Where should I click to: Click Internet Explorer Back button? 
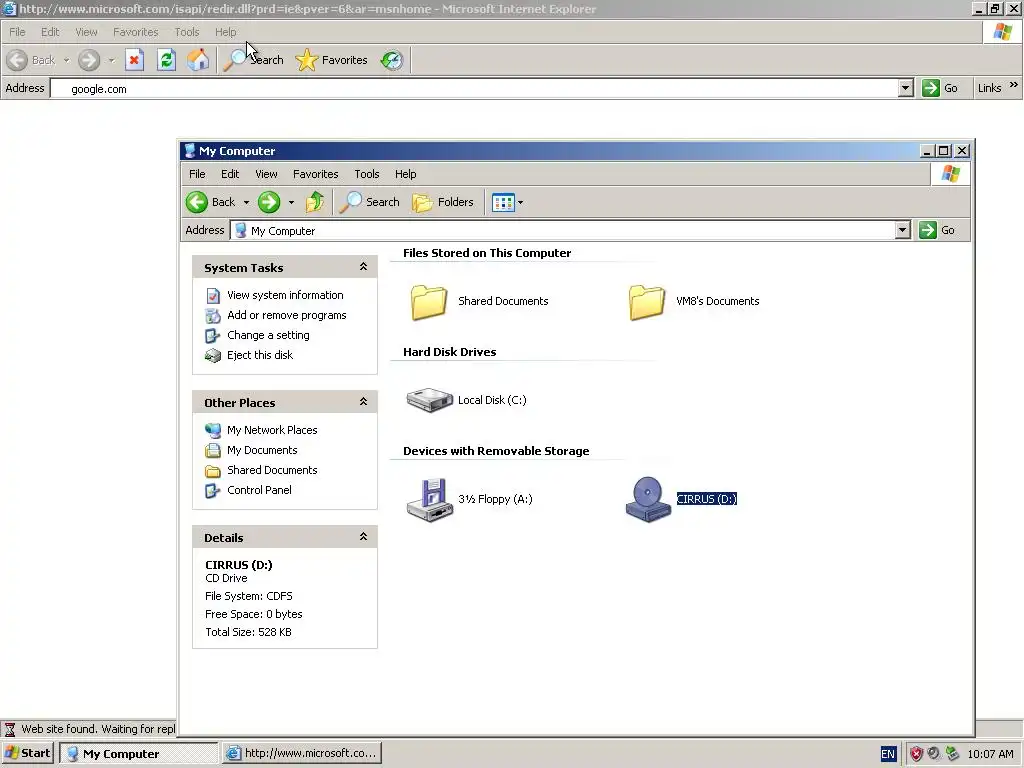[32, 60]
